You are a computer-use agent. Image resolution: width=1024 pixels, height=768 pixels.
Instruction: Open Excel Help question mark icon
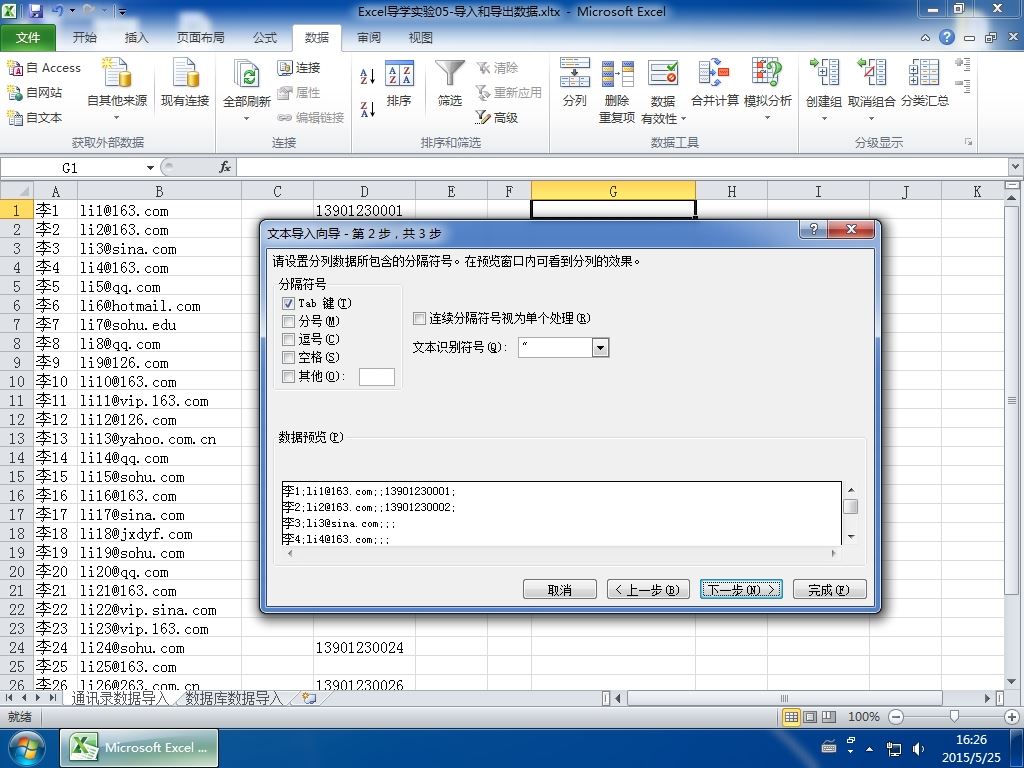[947, 37]
